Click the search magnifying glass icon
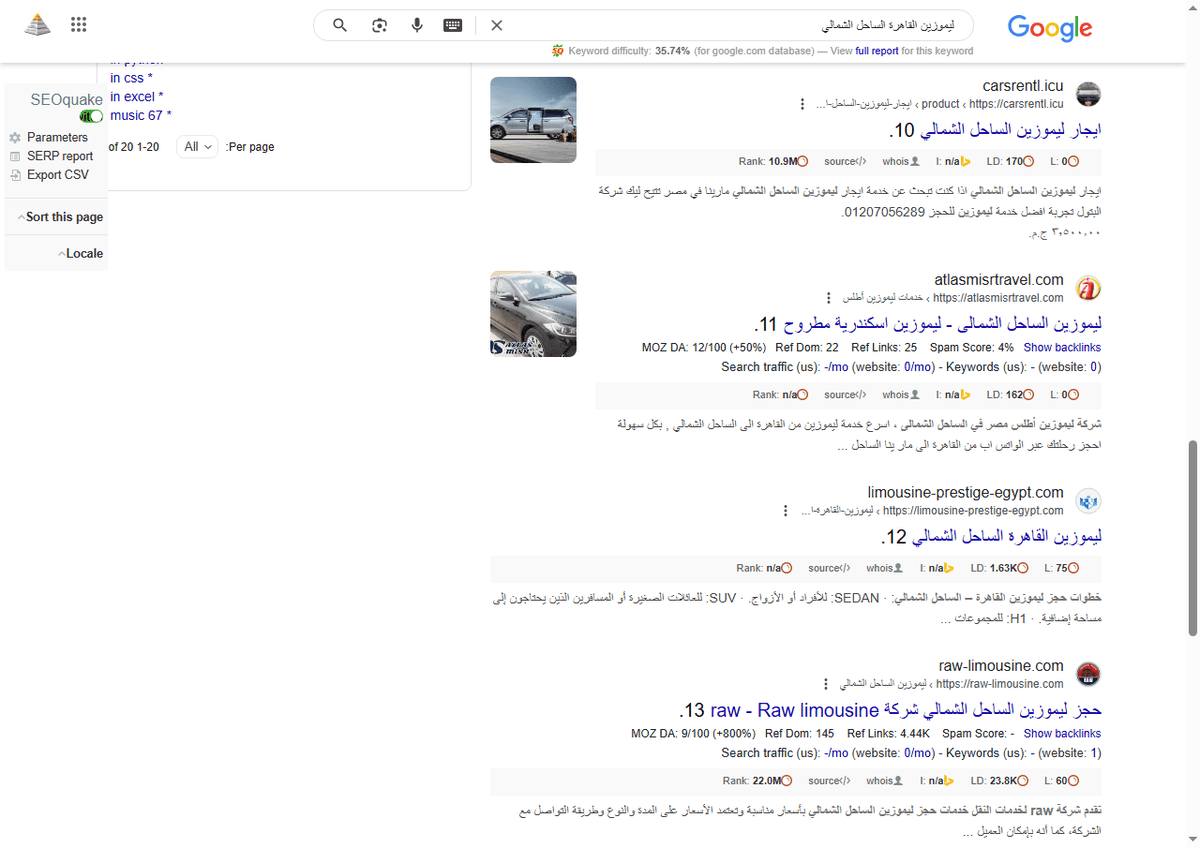The height and width of the screenshot is (848, 1200). (340, 25)
